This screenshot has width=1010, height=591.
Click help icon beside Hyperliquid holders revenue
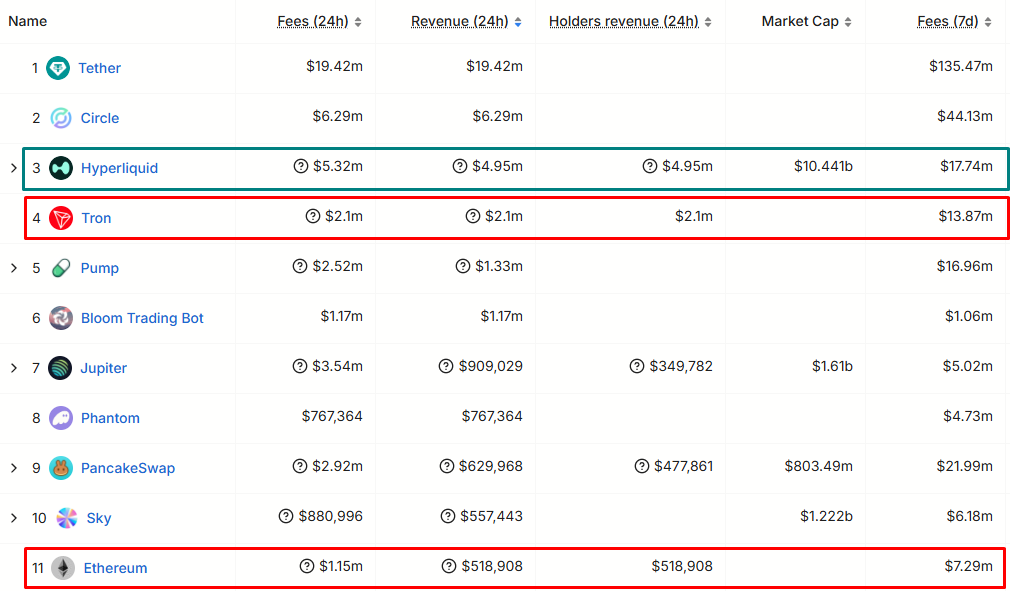[650, 167]
